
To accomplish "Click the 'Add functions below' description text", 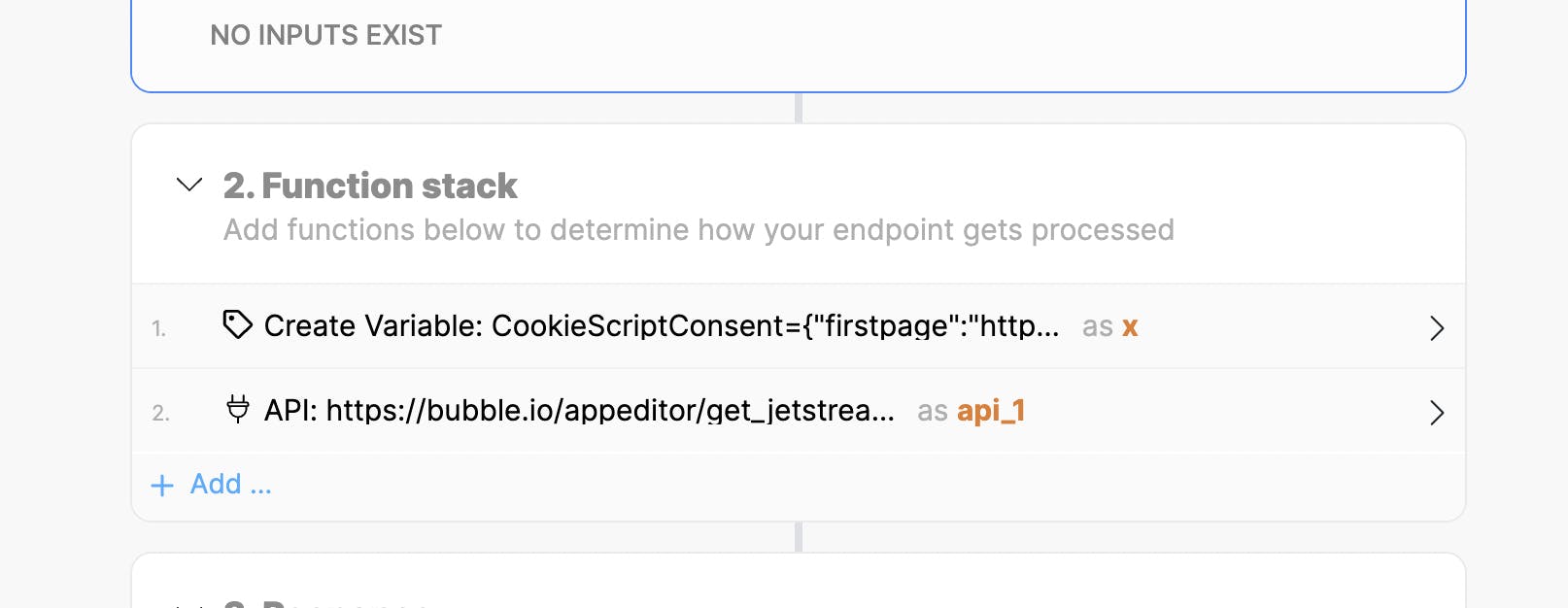I will pyautogui.click(x=699, y=230).
